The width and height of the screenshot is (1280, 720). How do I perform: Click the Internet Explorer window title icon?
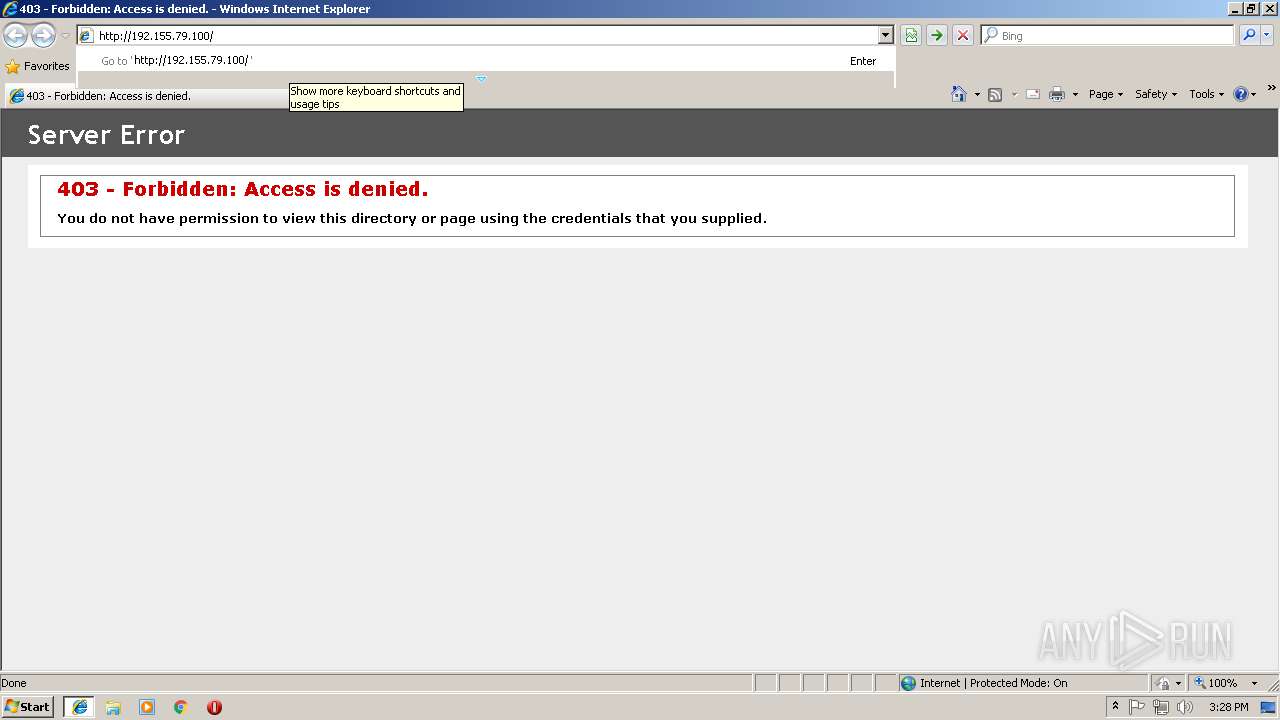(x=9, y=9)
